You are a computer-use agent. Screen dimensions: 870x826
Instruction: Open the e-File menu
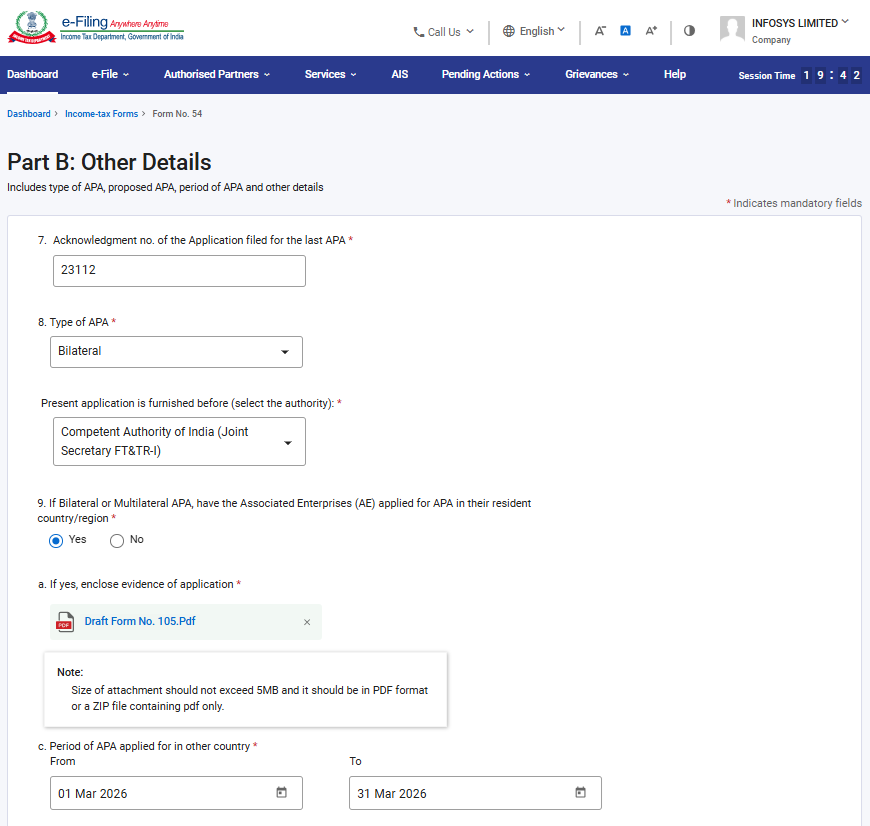[110, 74]
